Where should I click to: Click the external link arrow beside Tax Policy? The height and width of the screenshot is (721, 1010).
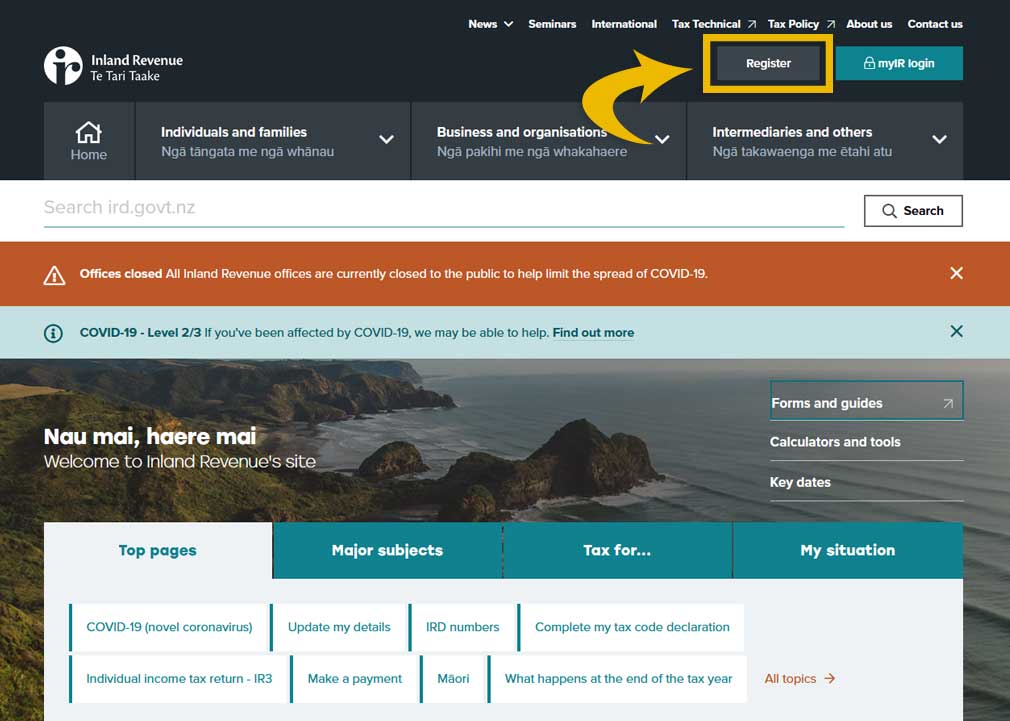coord(828,23)
